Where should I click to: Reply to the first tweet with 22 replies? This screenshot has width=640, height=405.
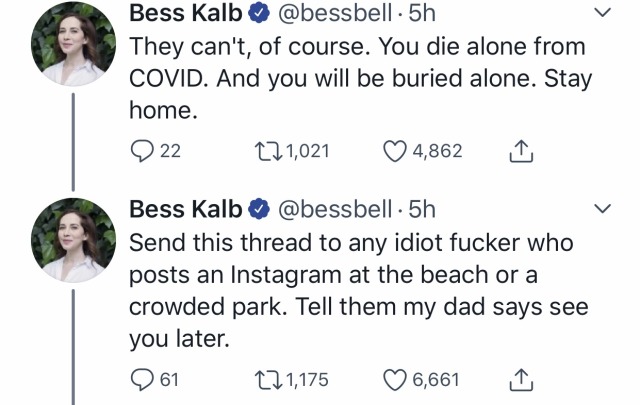[142, 151]
